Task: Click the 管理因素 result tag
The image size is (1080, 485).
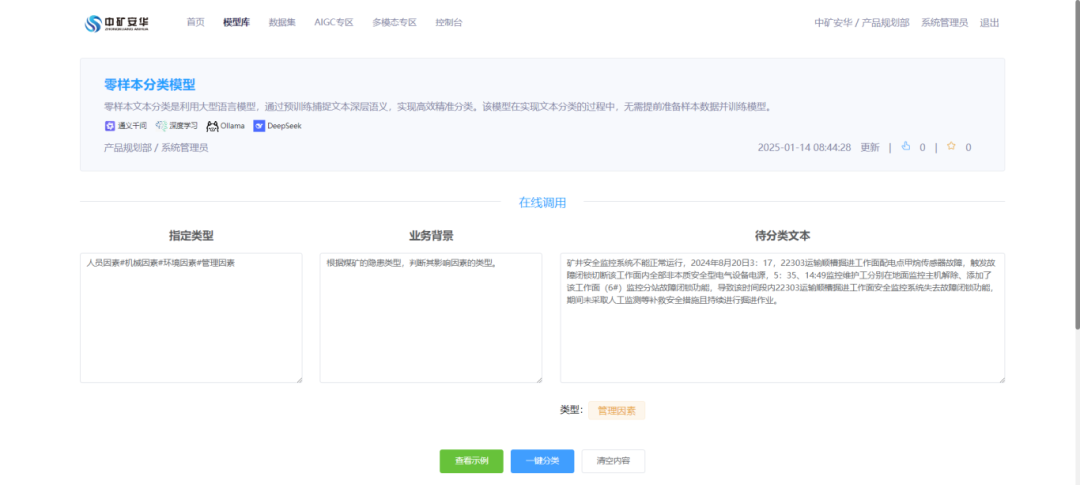Action: [x=616, y=411]
